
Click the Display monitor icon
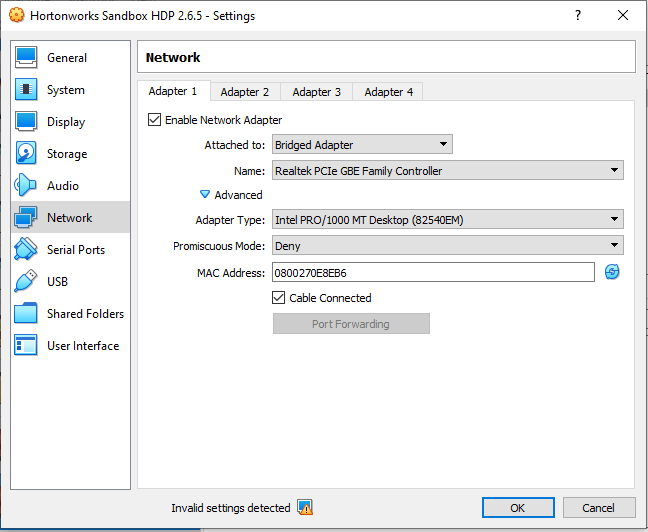coord(27,122)
